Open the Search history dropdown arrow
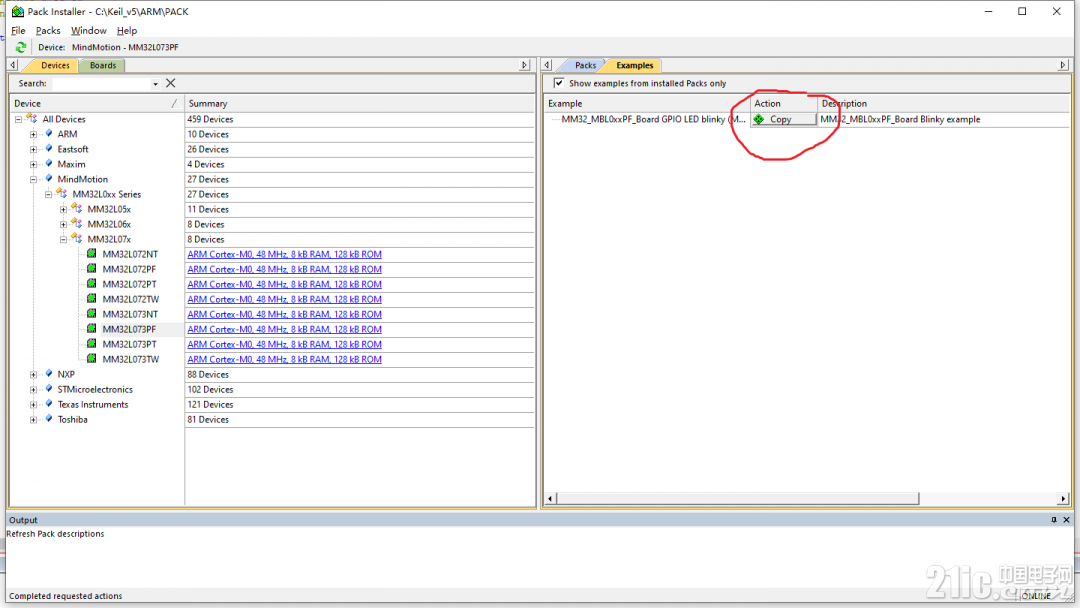 tap(155, 84)
